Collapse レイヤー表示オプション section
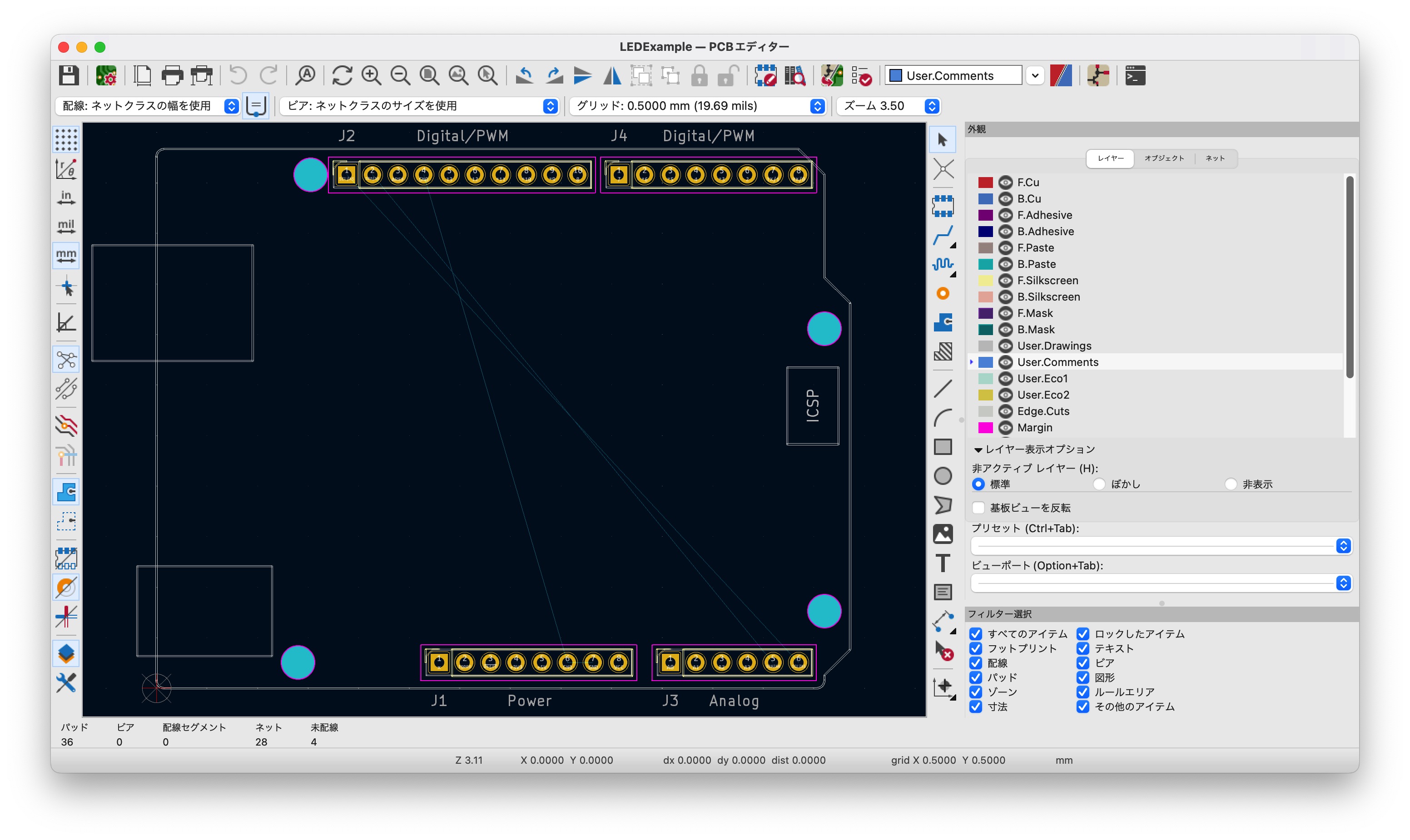1410x840 pixels. click(x=978, y=450)
